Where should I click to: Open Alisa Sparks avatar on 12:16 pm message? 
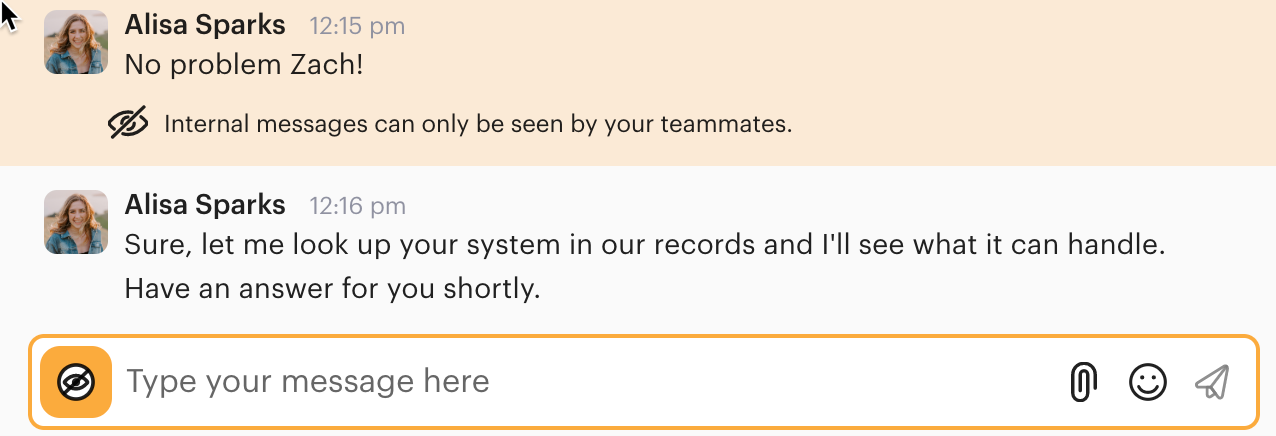(76, 222)
